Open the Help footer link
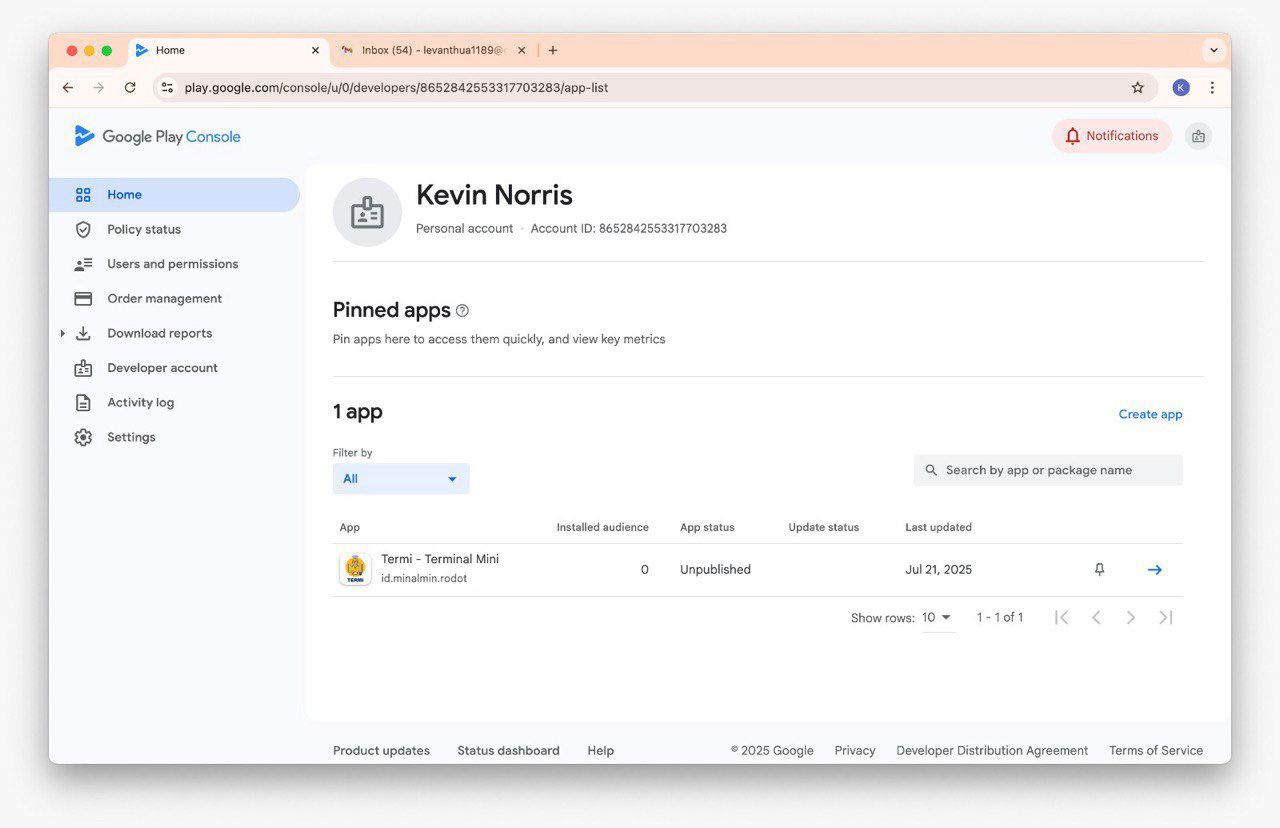 [x=601, y=751]
